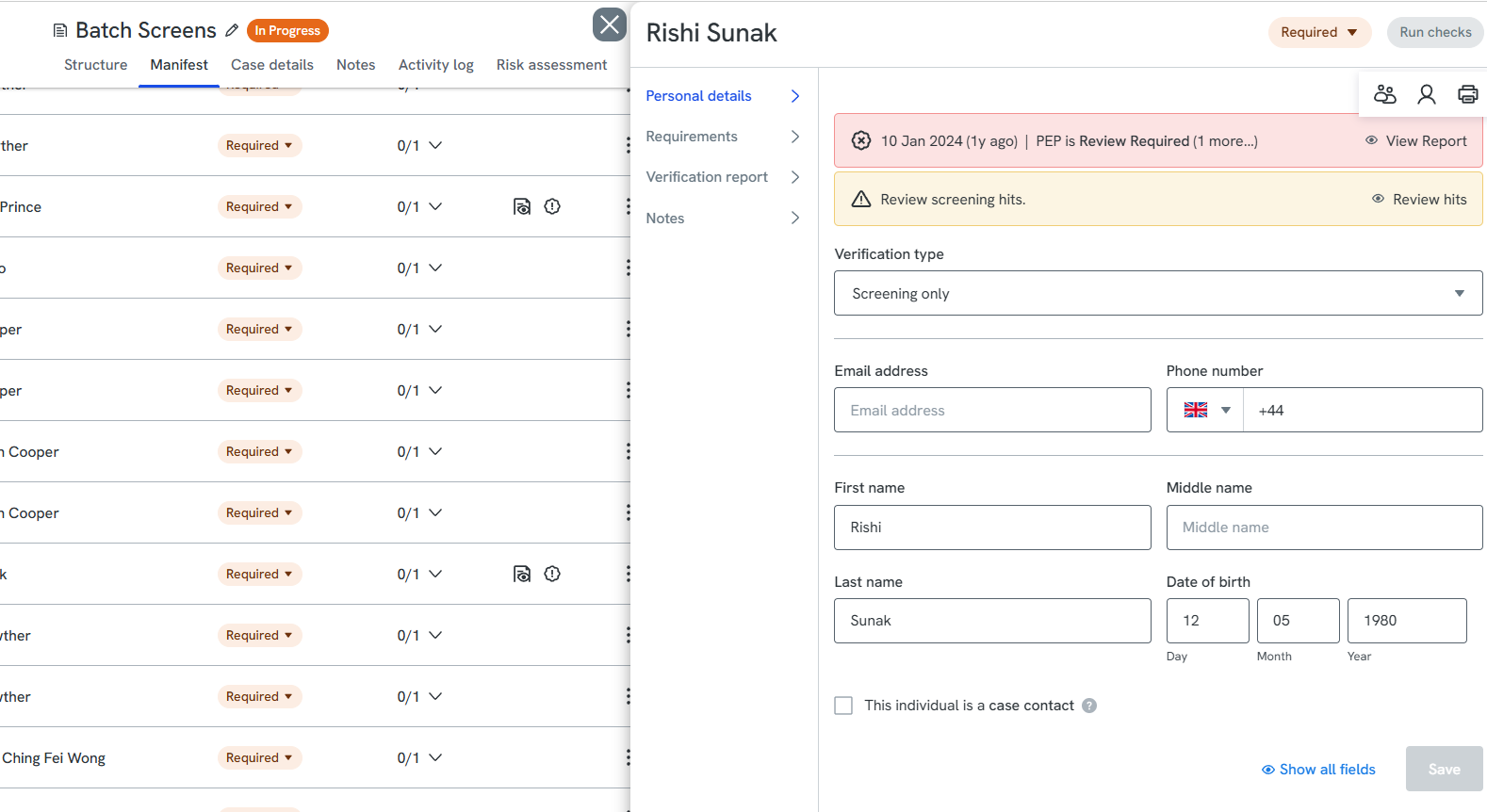This screenshot has width=1487, height=812.
Task: Click the Phone number field with +44
Action: point(1363,410)
